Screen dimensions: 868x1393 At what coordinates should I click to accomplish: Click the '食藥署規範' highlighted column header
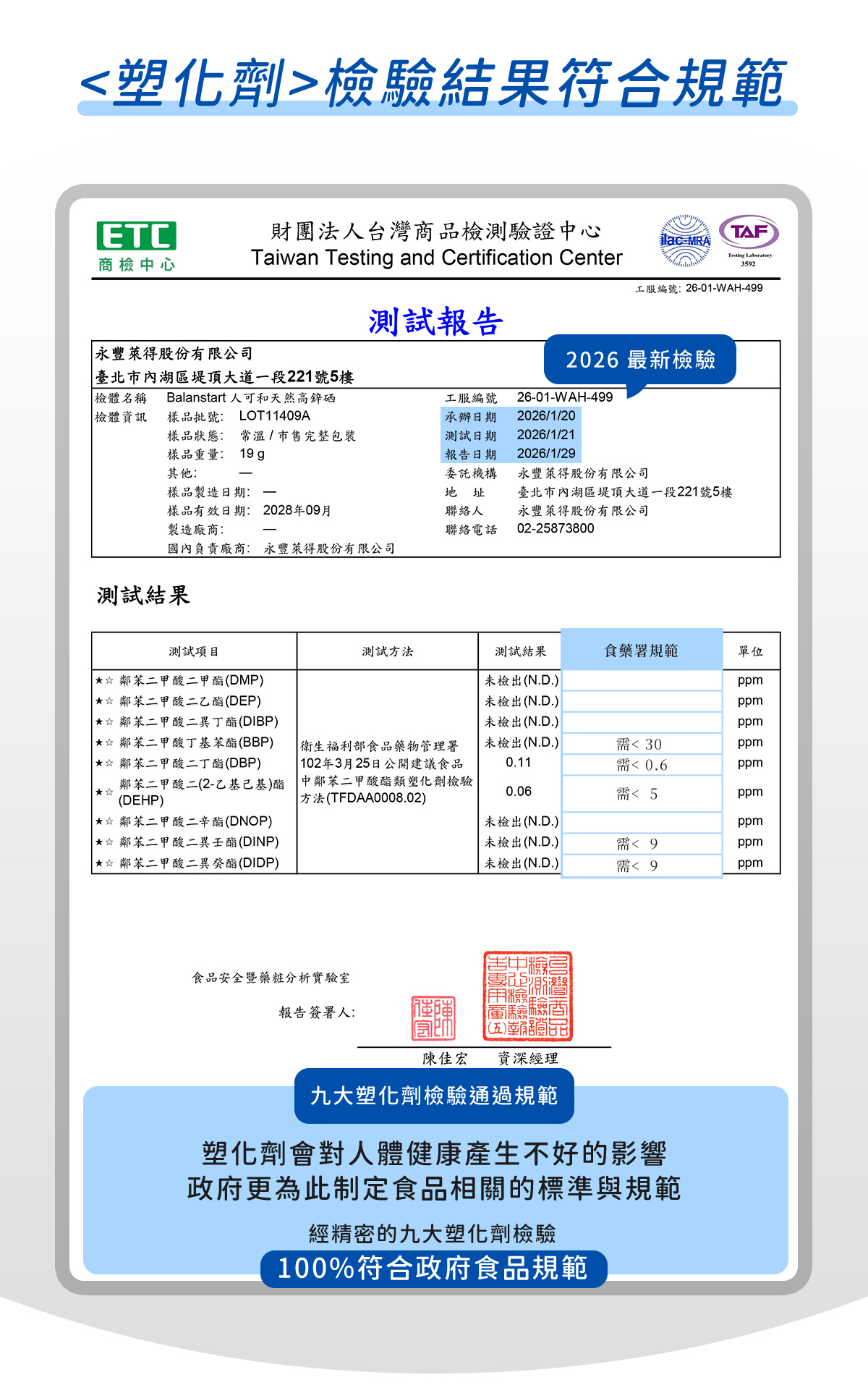click(642, 651)
